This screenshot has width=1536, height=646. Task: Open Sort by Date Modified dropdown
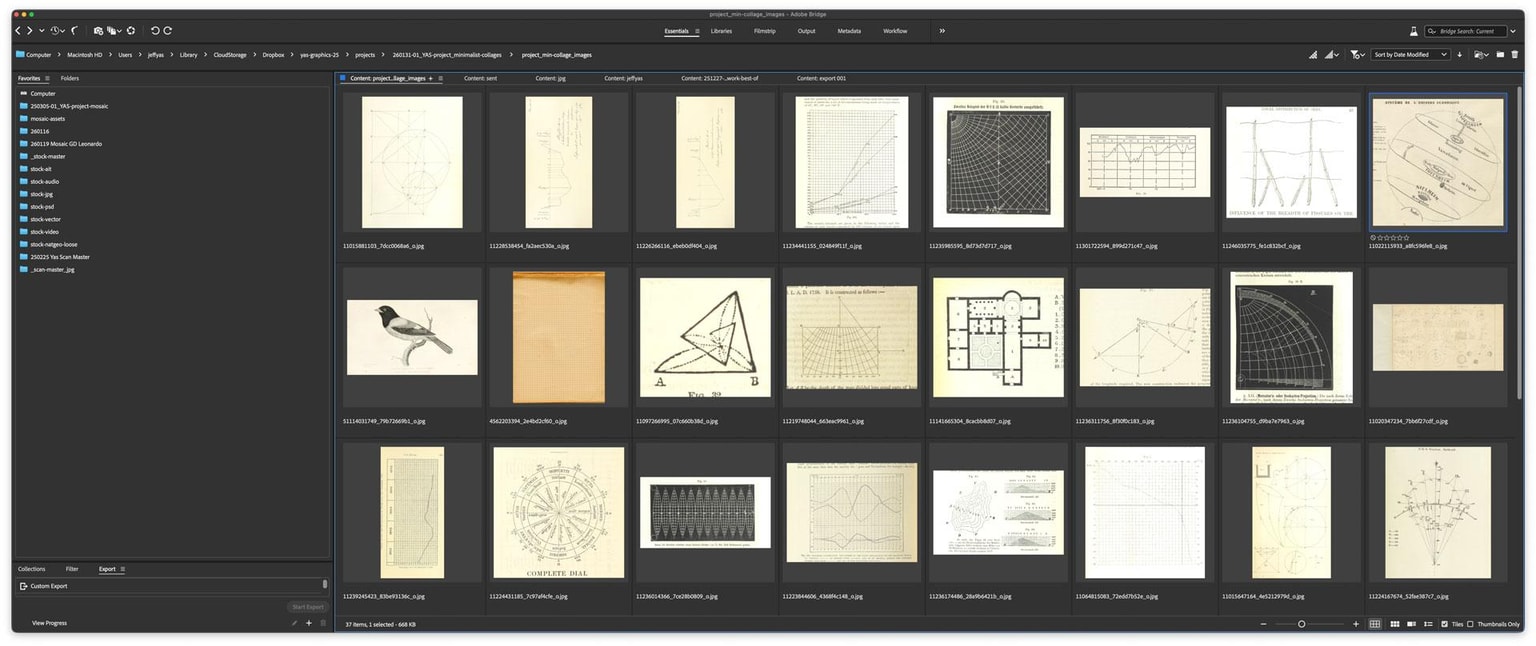tap(1411, 55)
